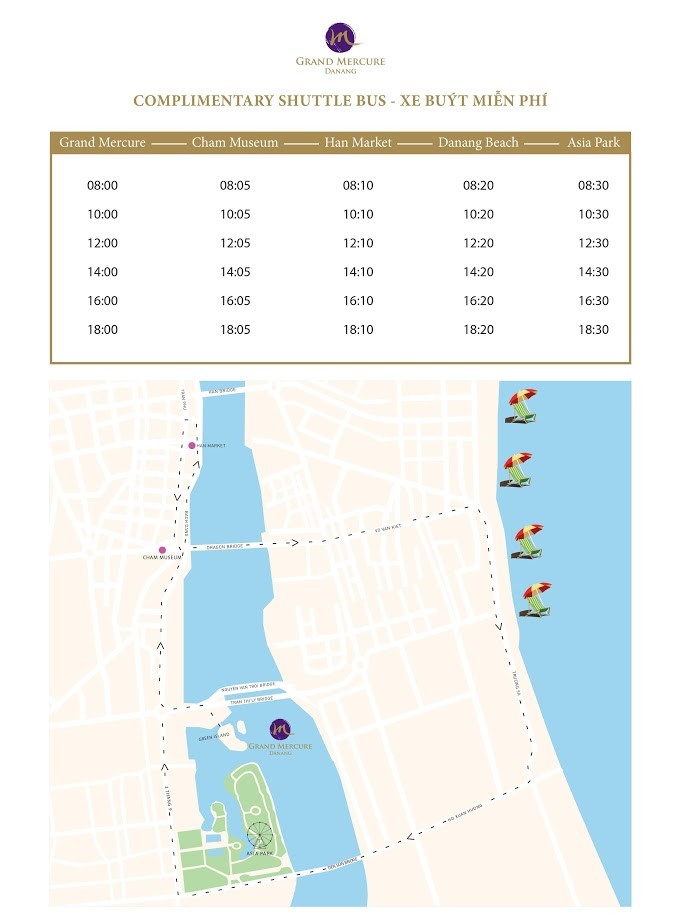Screen dimensions: 681x916
Task: Click the Vo Van Kiet street label
Action: pyautogui.click(x=388, y=529)
